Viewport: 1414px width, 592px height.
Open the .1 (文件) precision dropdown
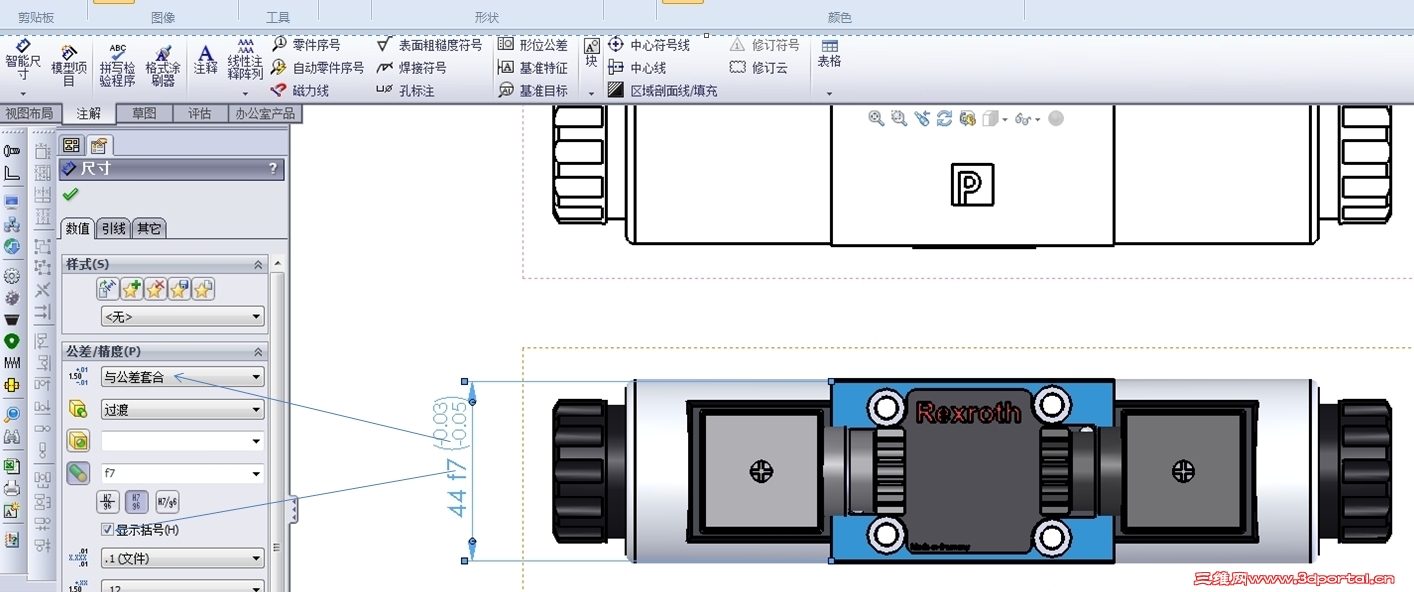[x=182, y=558]
